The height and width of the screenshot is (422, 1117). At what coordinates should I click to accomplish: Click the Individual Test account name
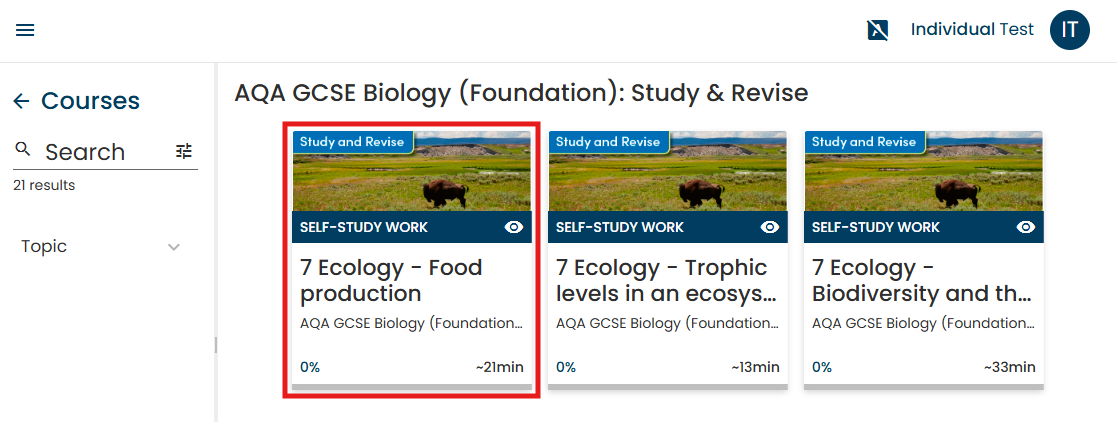[x=972, y=30]
